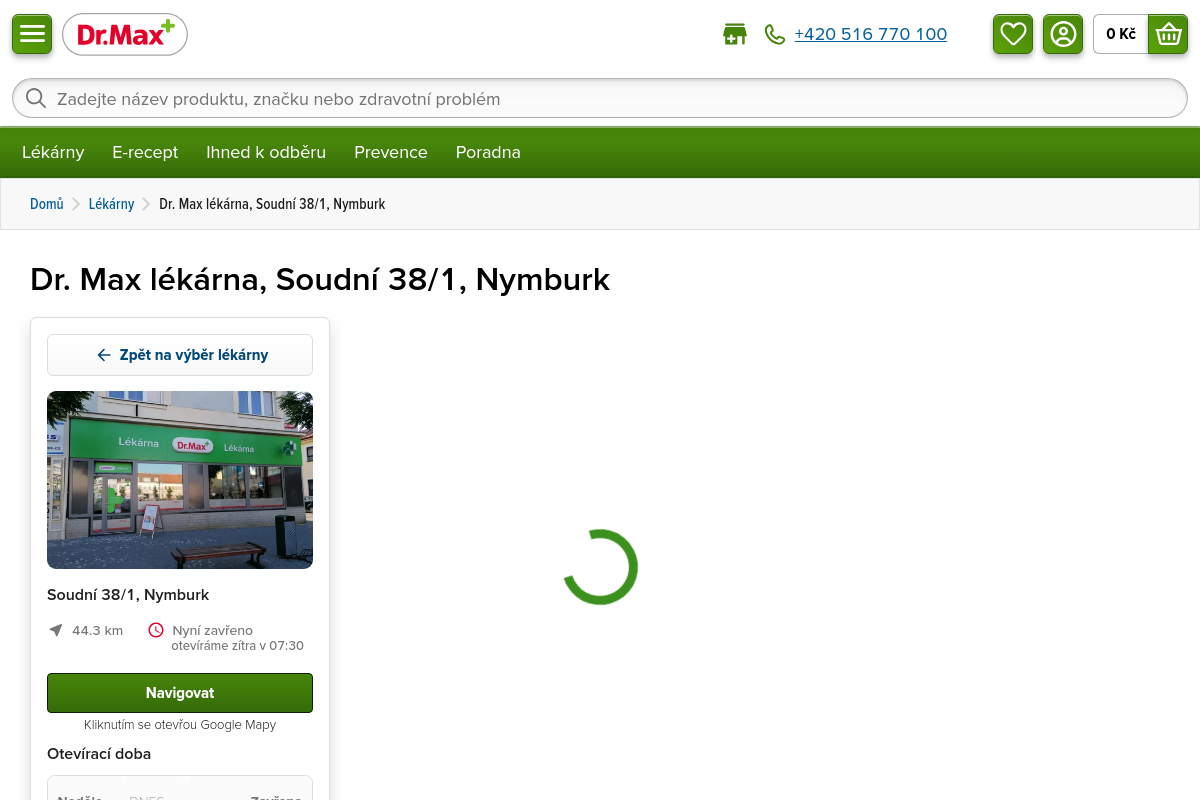This screenshot has width=1200, height=800.
Task: Go to the Dr.Max logo homepage
Action: click(125, 35)
